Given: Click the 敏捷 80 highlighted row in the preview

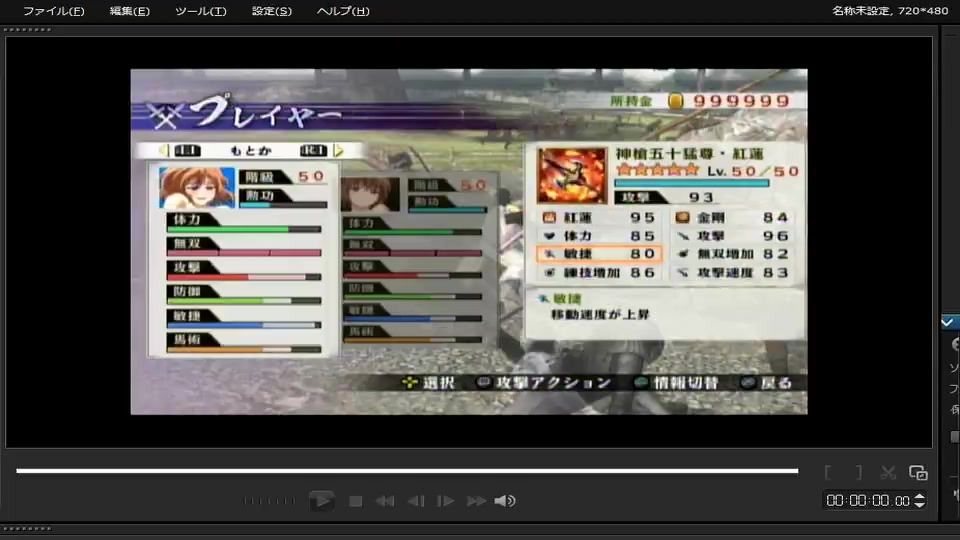Looking at the screenshot, I should click(599, 253).
